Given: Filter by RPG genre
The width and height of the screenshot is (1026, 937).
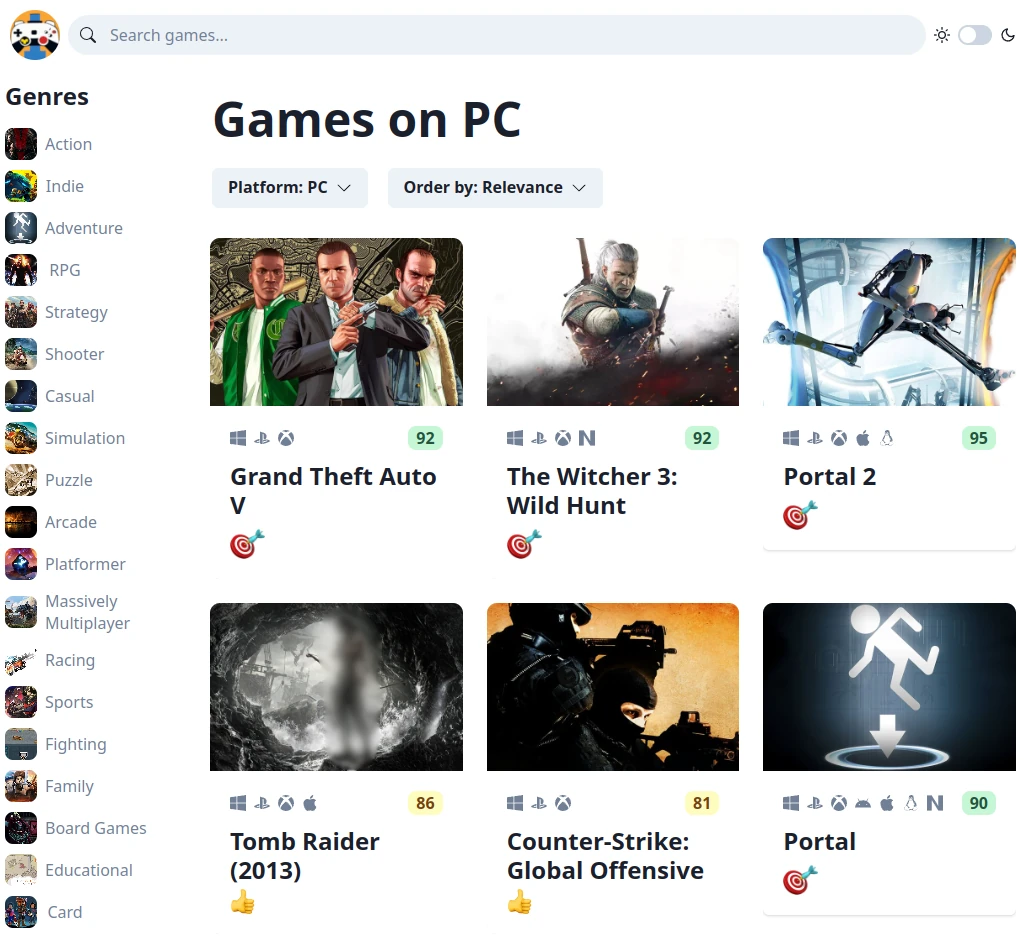Looking at the screenshot, I should [65, 270].
